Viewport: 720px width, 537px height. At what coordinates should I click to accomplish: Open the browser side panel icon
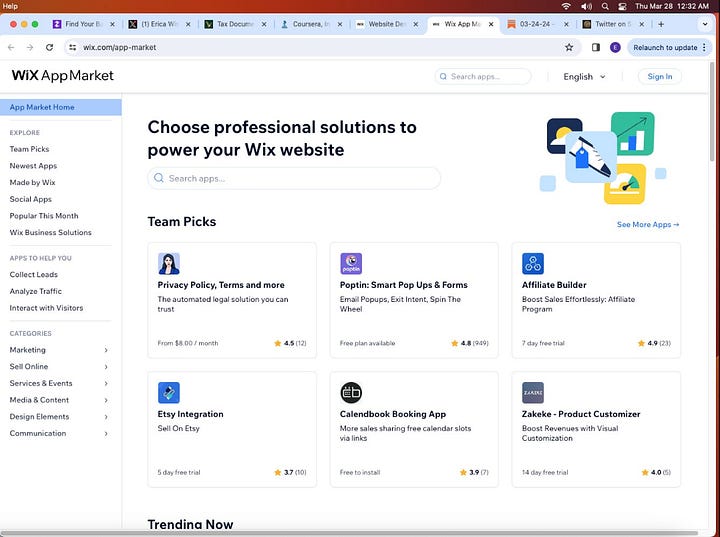point(596,47)
